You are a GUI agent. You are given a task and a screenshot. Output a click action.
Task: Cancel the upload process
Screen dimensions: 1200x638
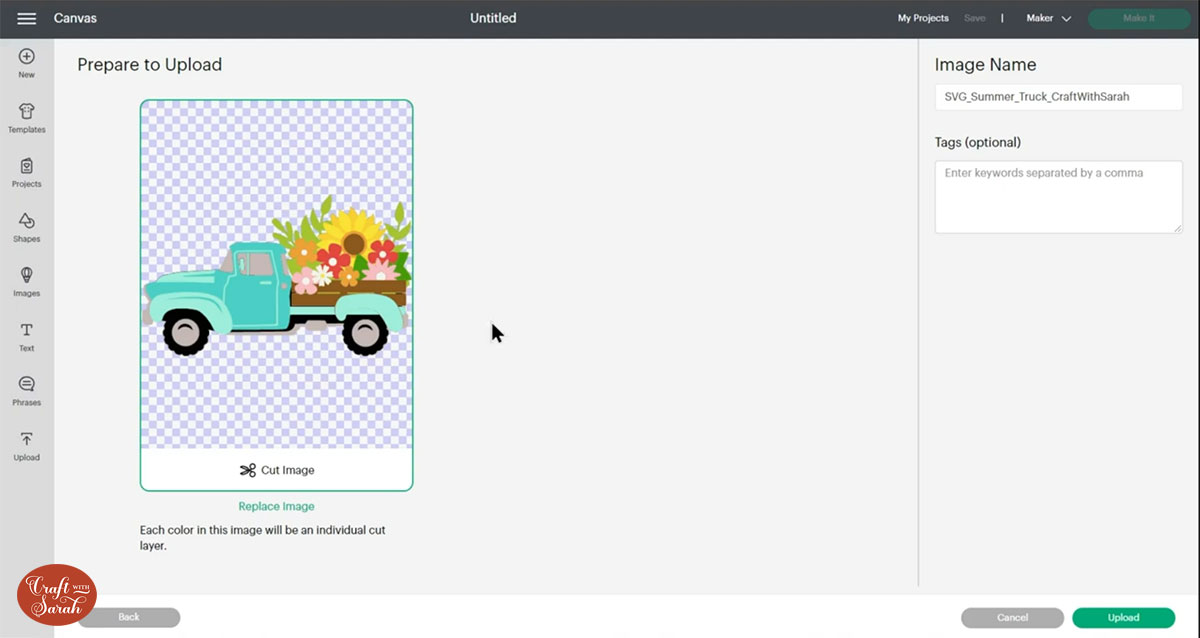(x=1012, y=617)
